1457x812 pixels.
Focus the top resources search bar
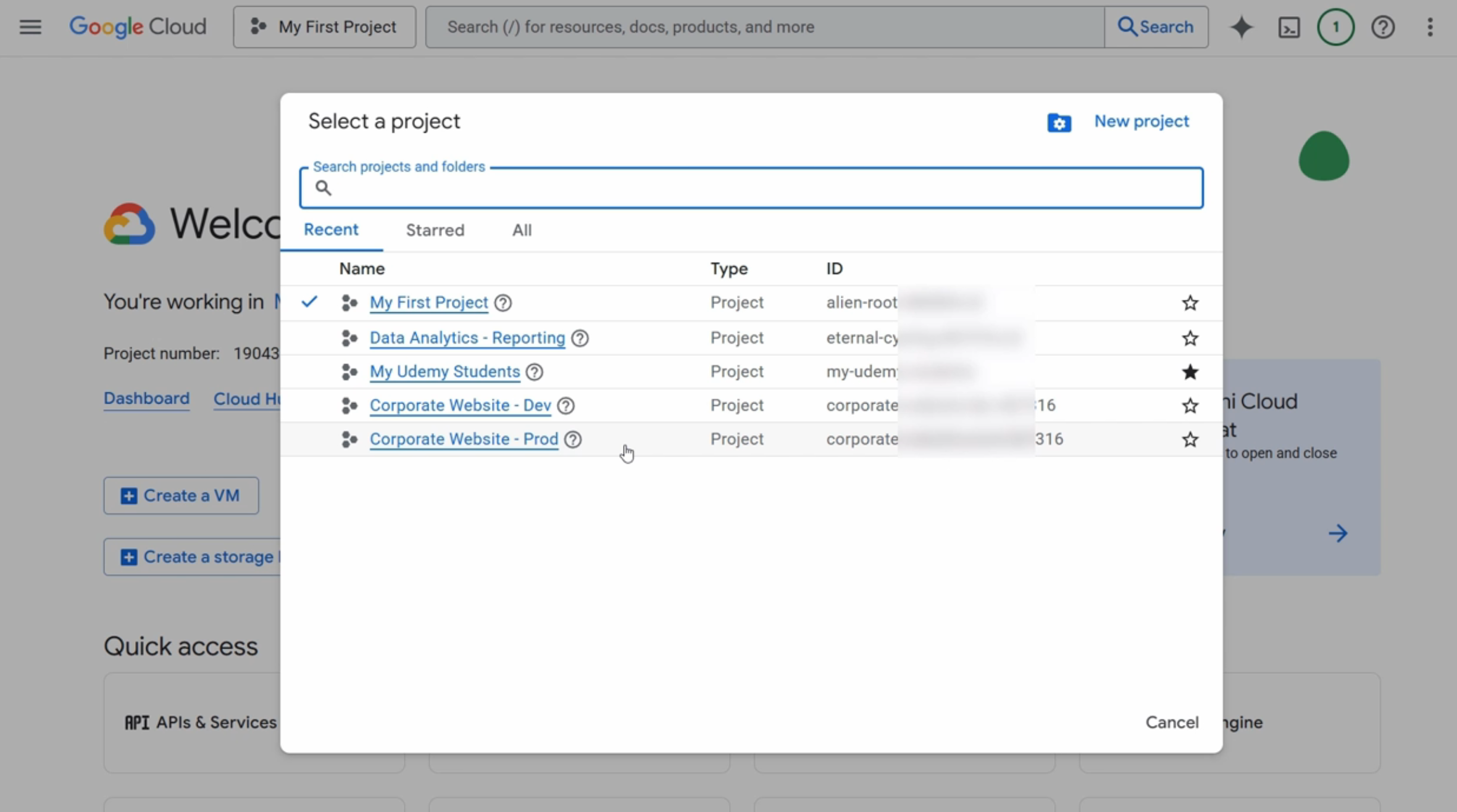tap(765, 27)
